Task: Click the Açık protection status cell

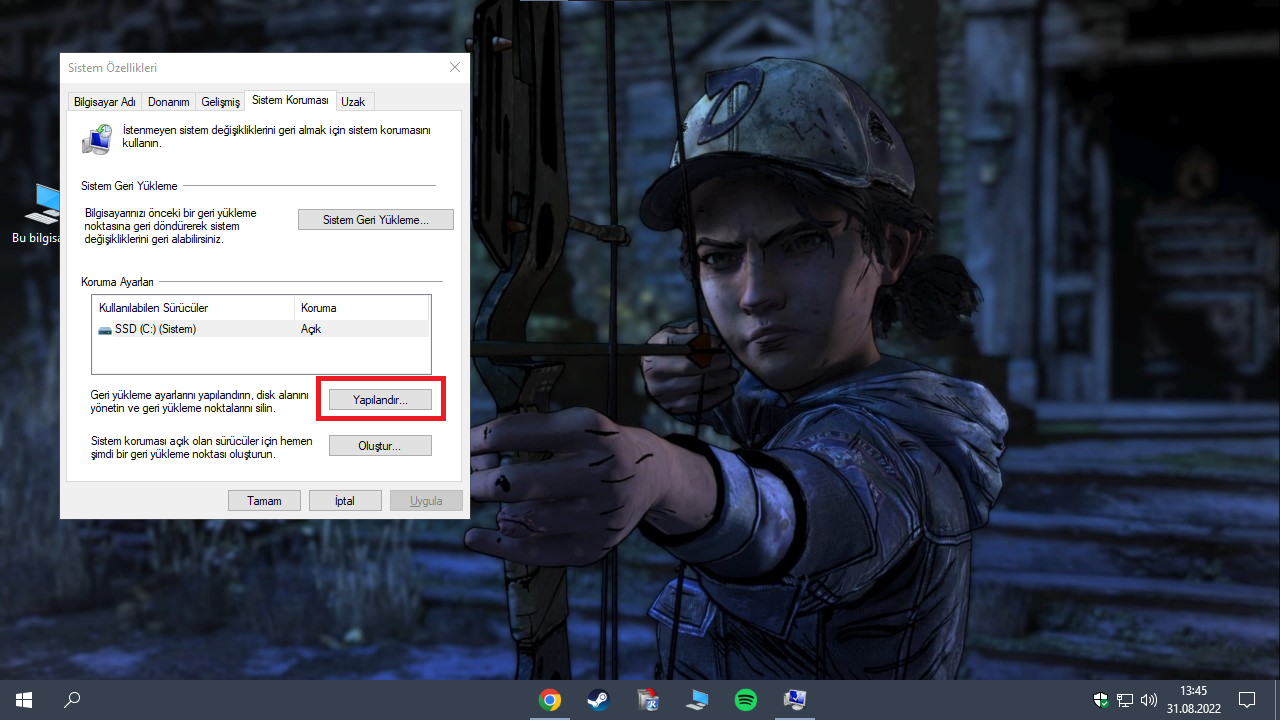Action: (311, 329)
